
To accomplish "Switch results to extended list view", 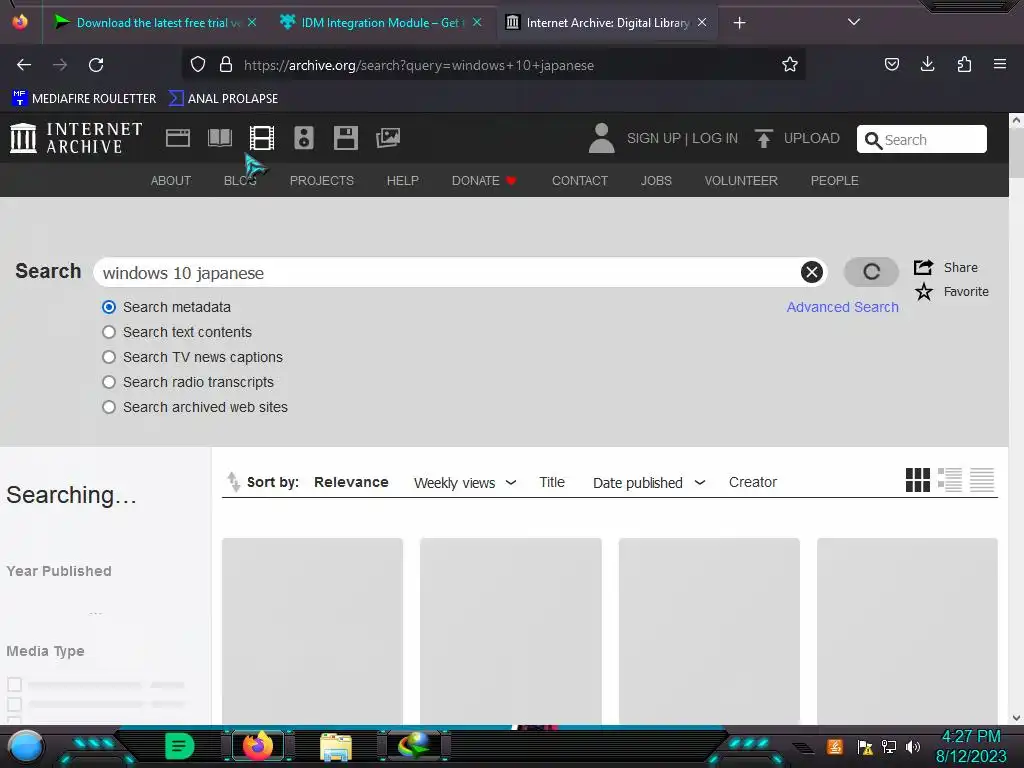I will 950,480.
